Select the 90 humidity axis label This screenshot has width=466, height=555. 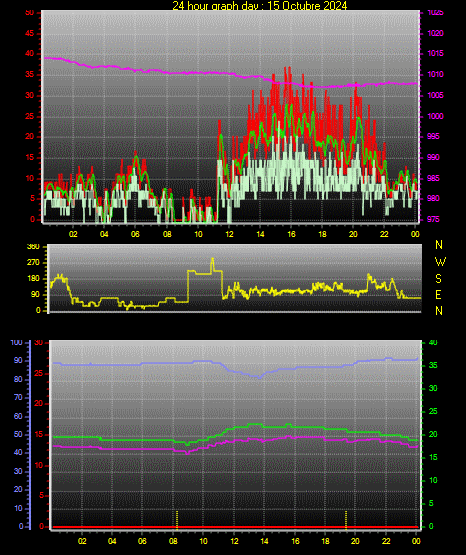coord(18,360)
